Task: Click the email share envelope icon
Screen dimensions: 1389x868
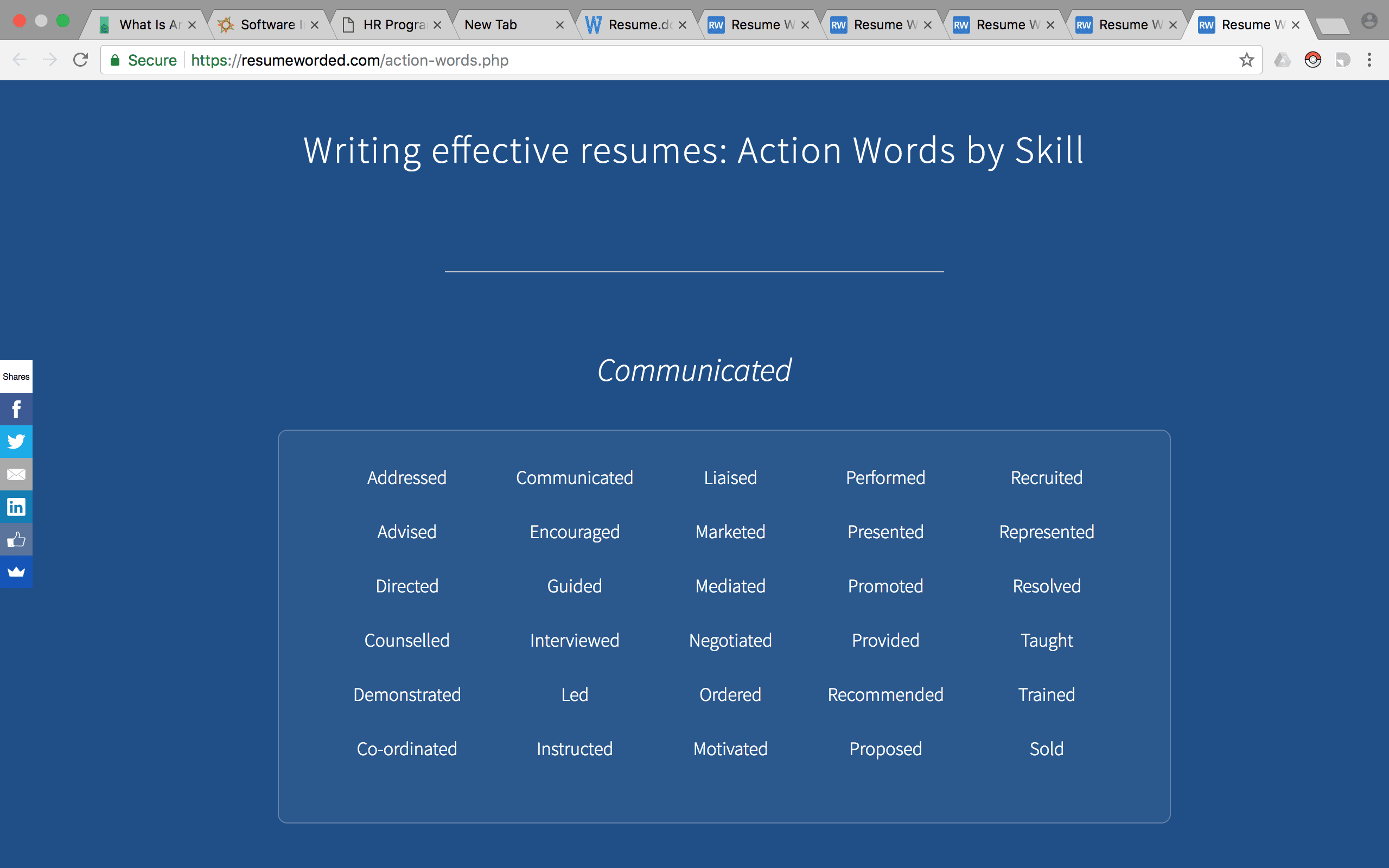Action: tap(16, 474)
